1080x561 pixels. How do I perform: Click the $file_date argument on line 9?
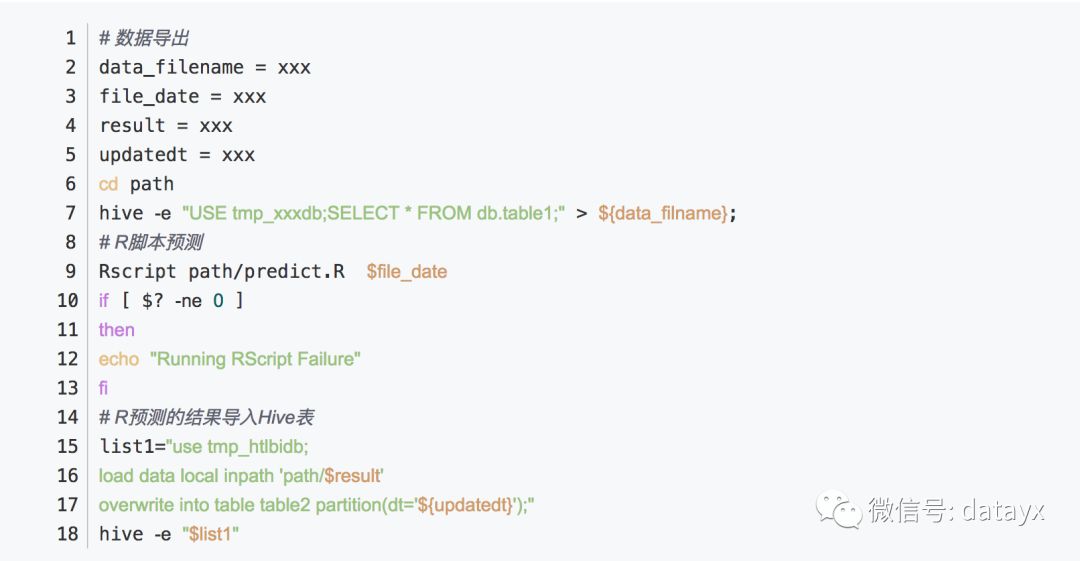[x=406, y=272]
